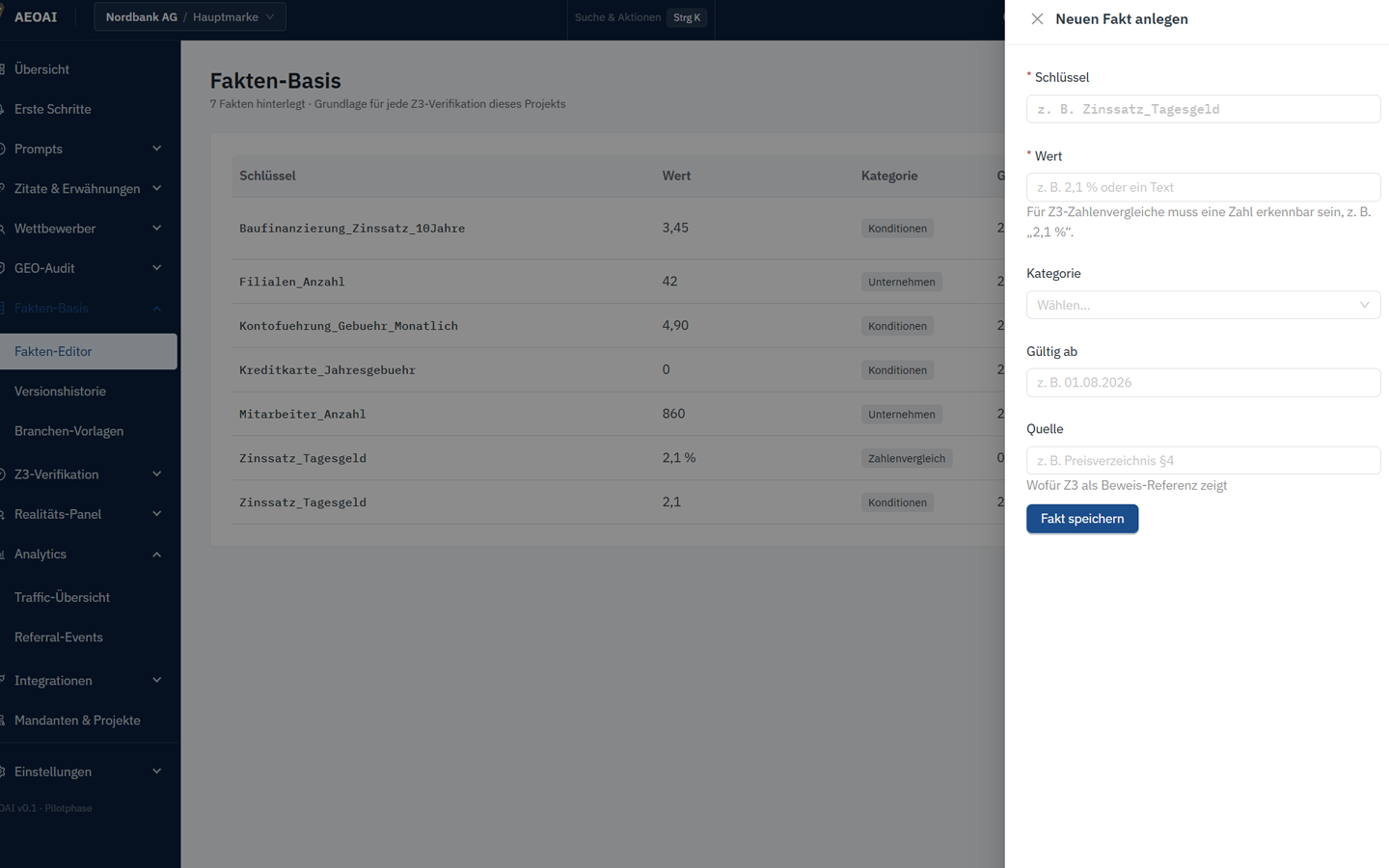Screen dimensions: 1389x868
Task: Save with the Fakt speichern button
Action: click(1082, 519)
